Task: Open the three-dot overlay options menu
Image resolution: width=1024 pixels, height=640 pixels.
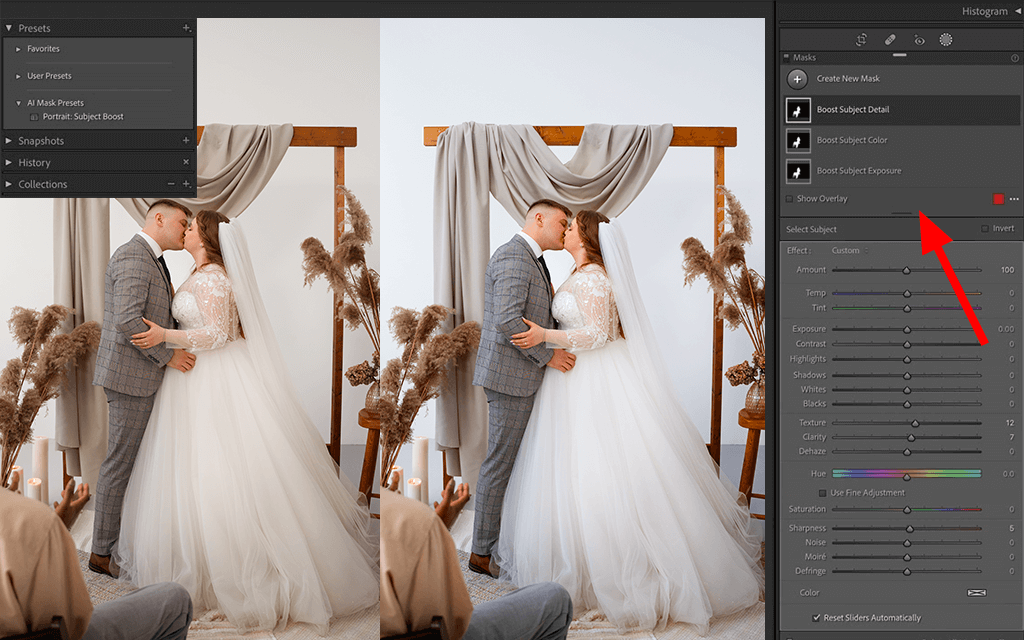Action: (1014, 199)
